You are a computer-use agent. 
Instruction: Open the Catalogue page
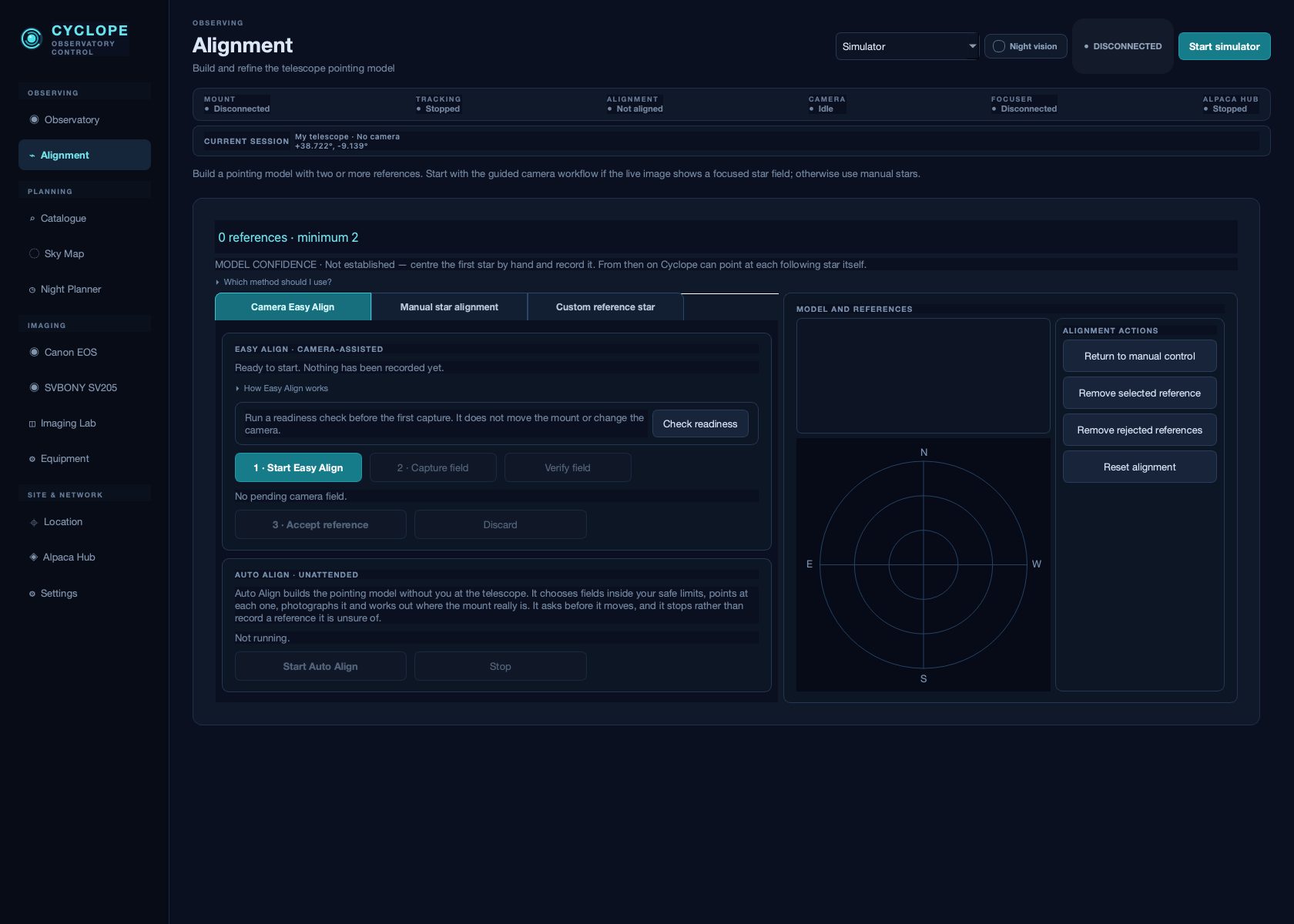85,218
